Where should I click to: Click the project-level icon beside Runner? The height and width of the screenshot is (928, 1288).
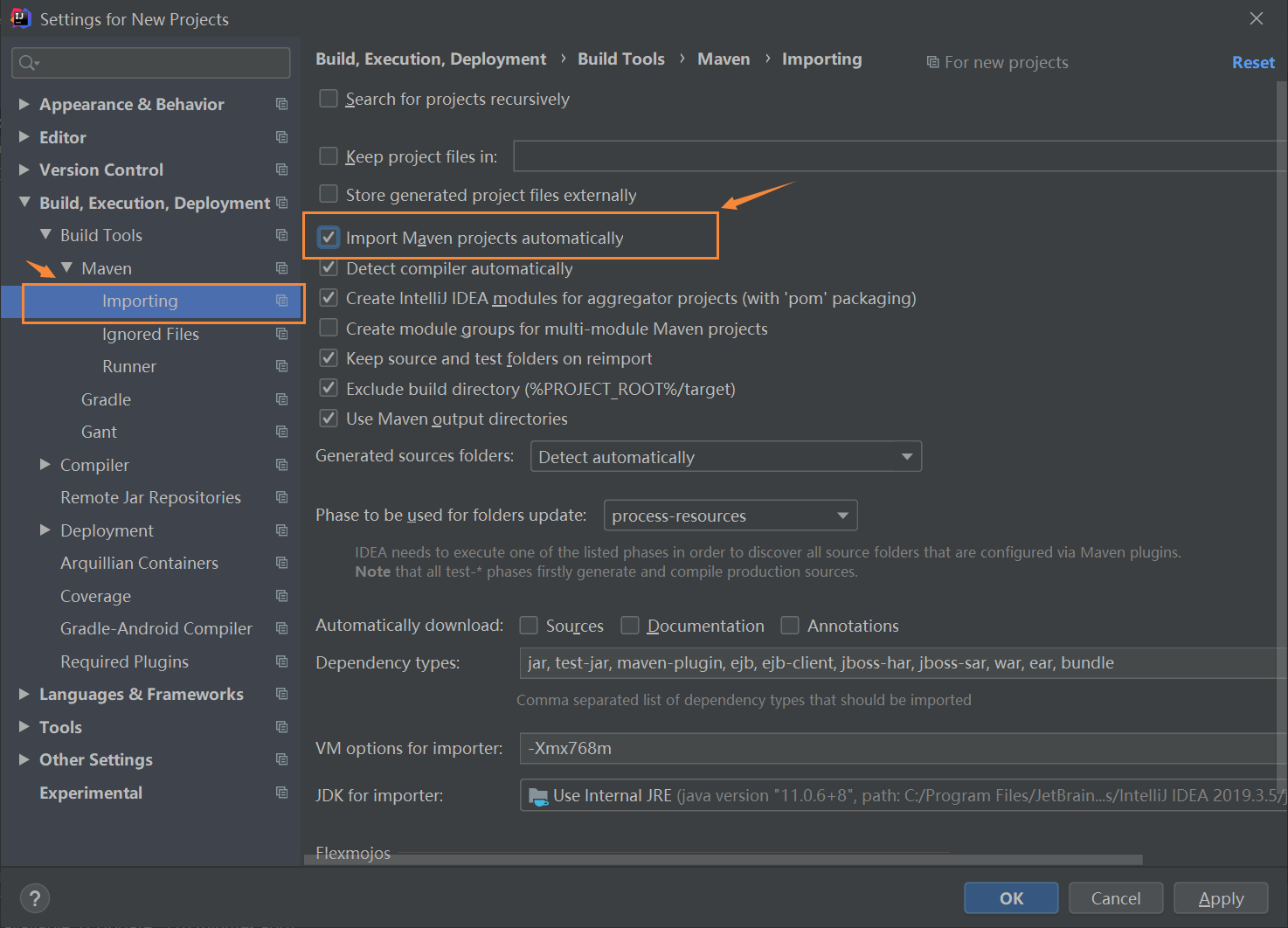(x=281, y=366)
